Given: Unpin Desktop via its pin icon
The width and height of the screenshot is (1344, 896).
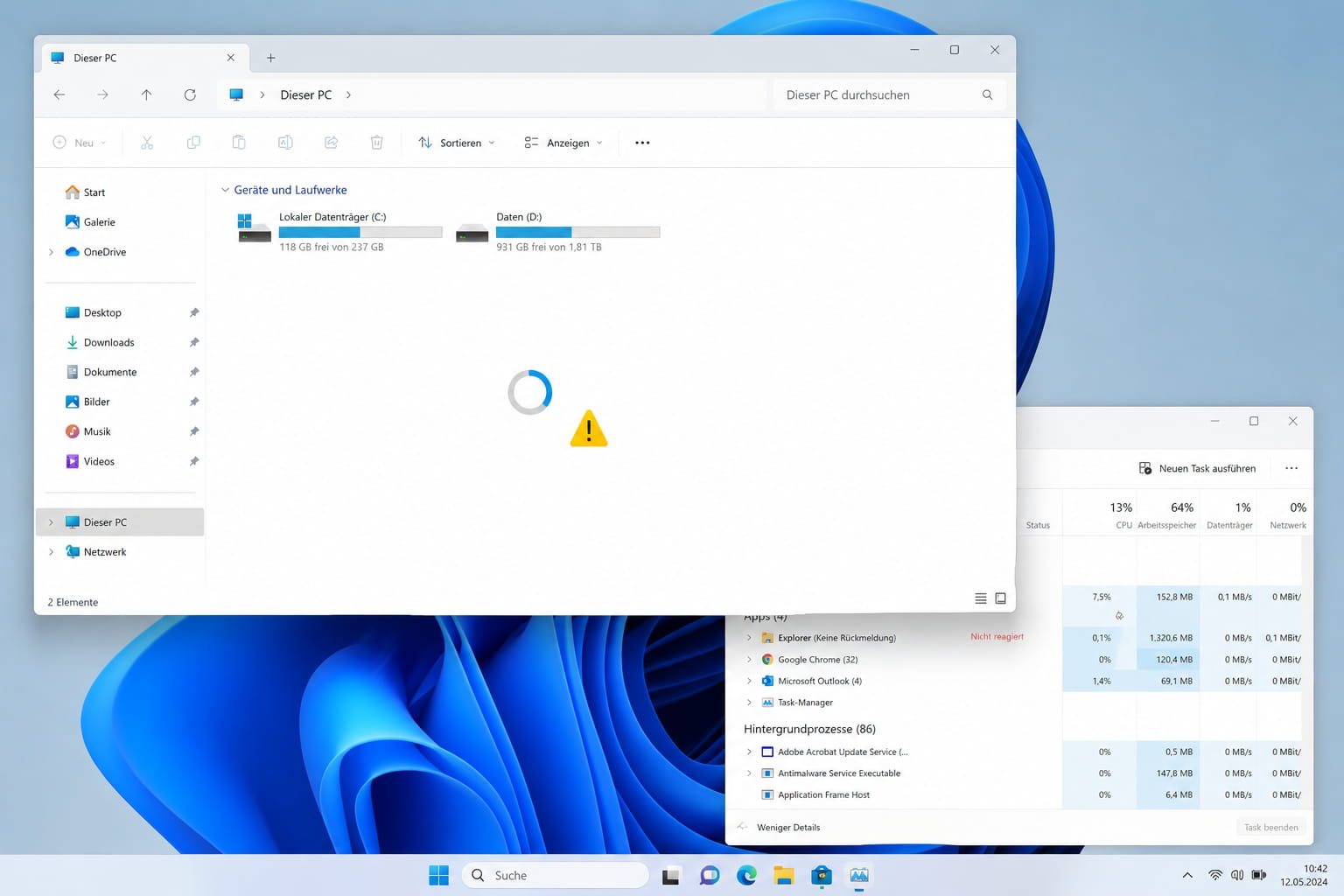Looking at the screenshot, I should click(x=194, y=312).
